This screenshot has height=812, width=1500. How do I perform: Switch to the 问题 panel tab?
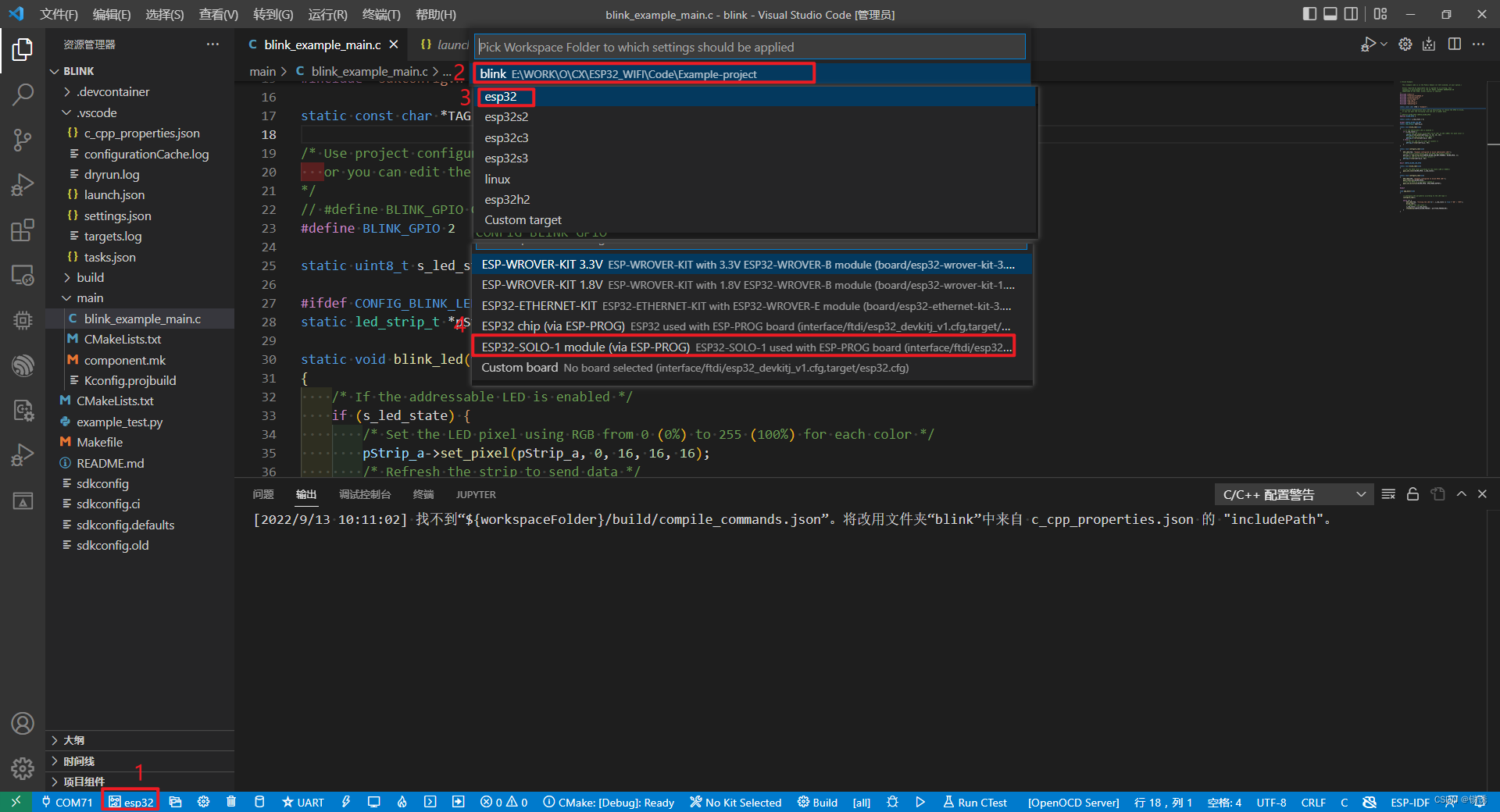click(263, 494)
